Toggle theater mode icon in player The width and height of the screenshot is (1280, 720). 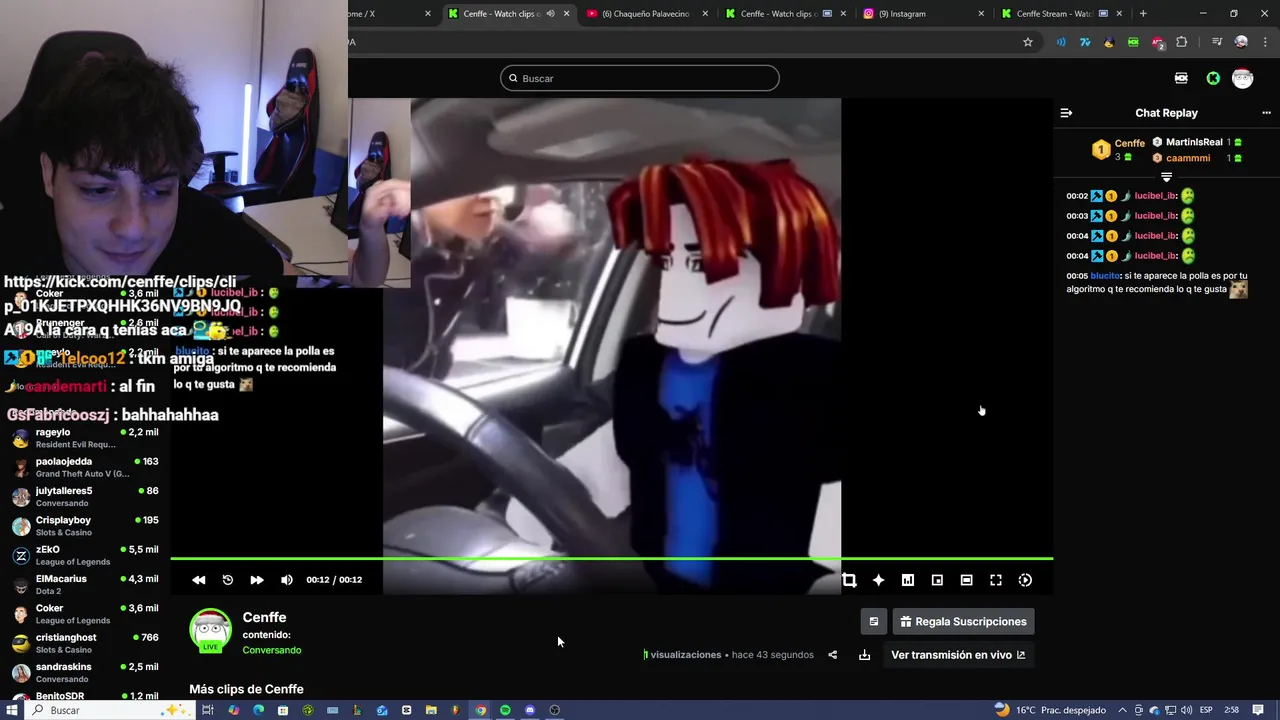(x=966, y=580)
